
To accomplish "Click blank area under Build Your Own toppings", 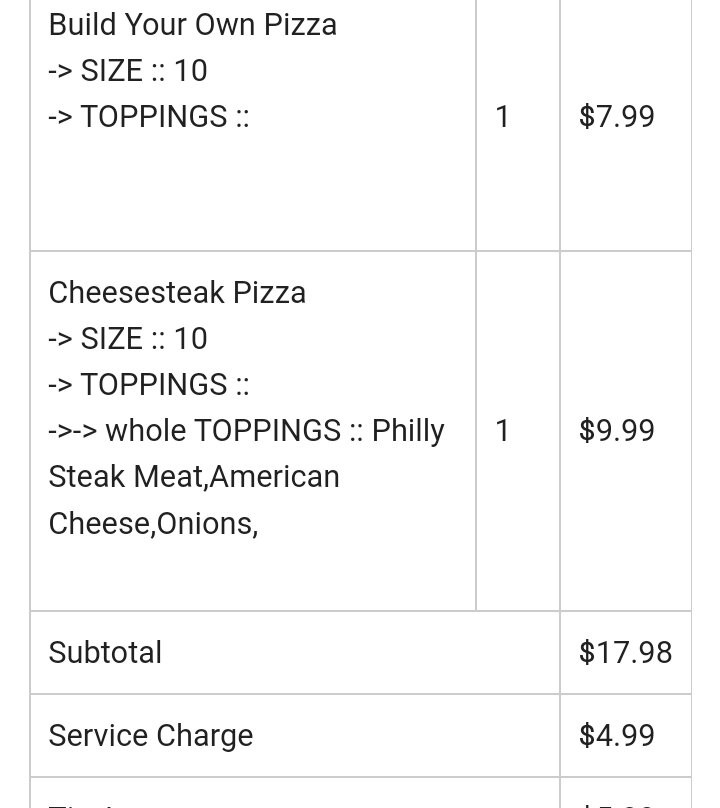I will click(x=253, y=191).
